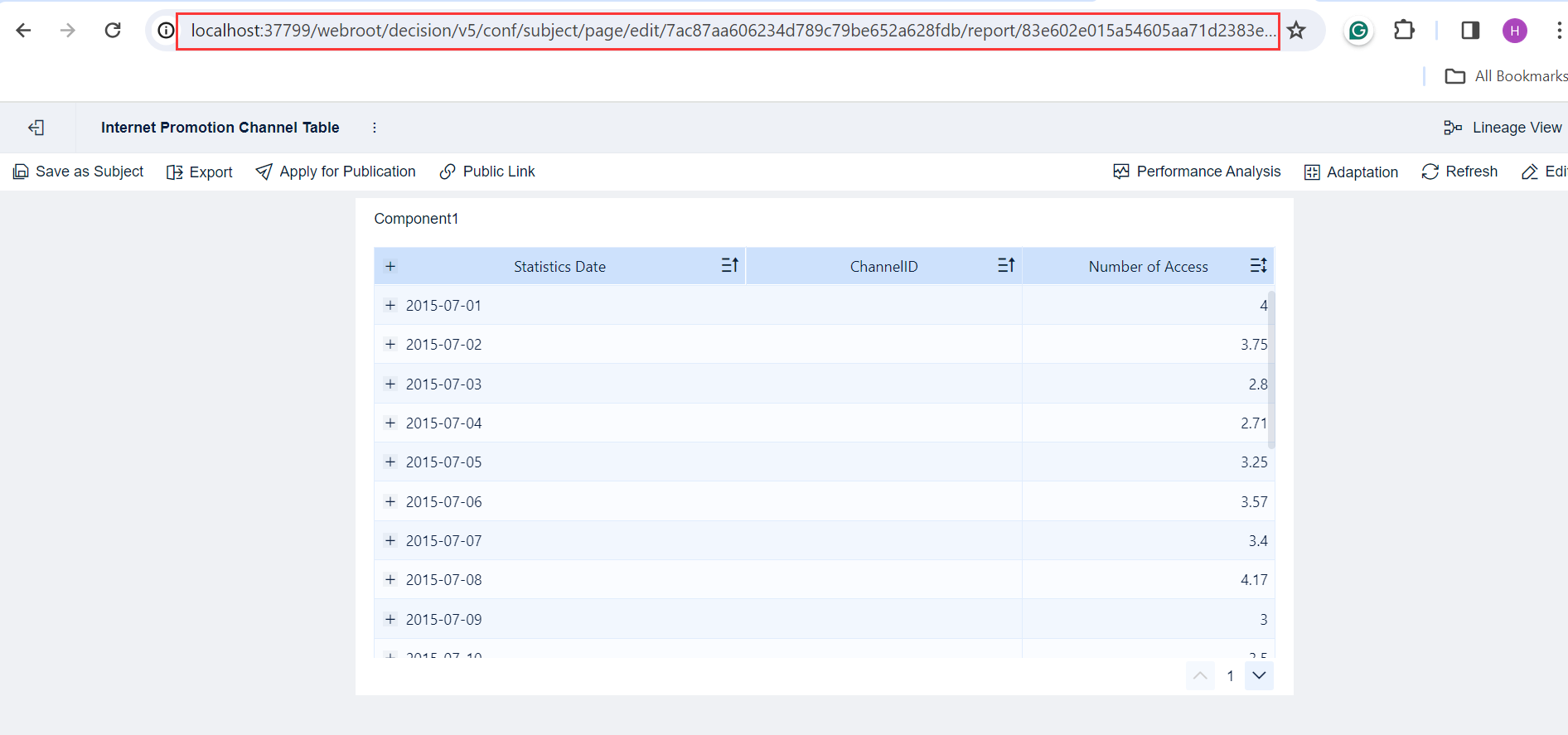Select the 3.57 access value cell

(1148, 501)
